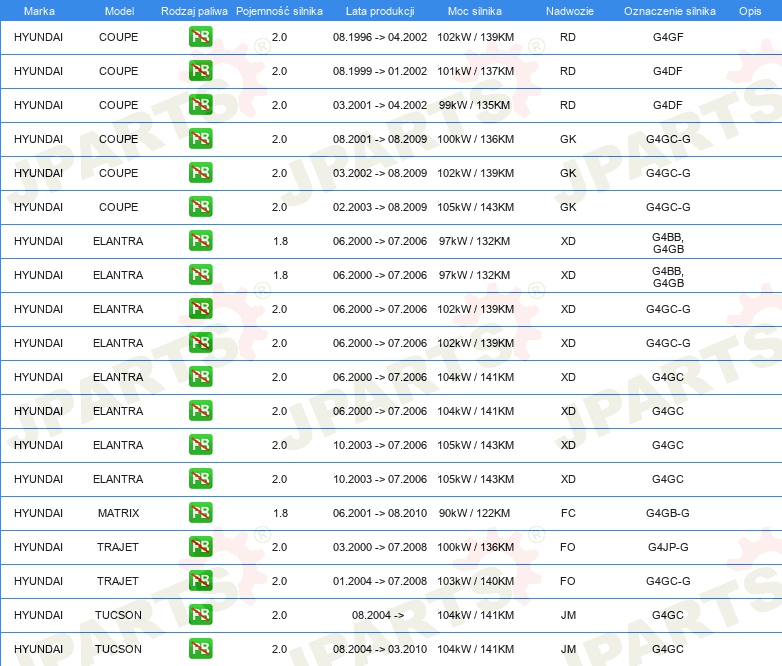Click 'FO' in the TRAJET G4JP-G row

pyautogui.click(x=568, y=547)
